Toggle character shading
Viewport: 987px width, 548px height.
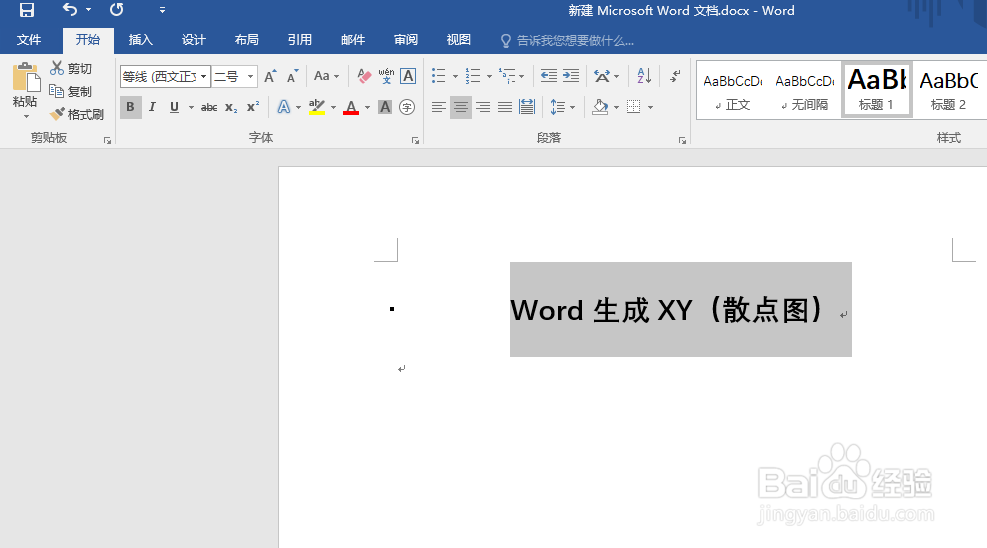(x=385, y=108)
